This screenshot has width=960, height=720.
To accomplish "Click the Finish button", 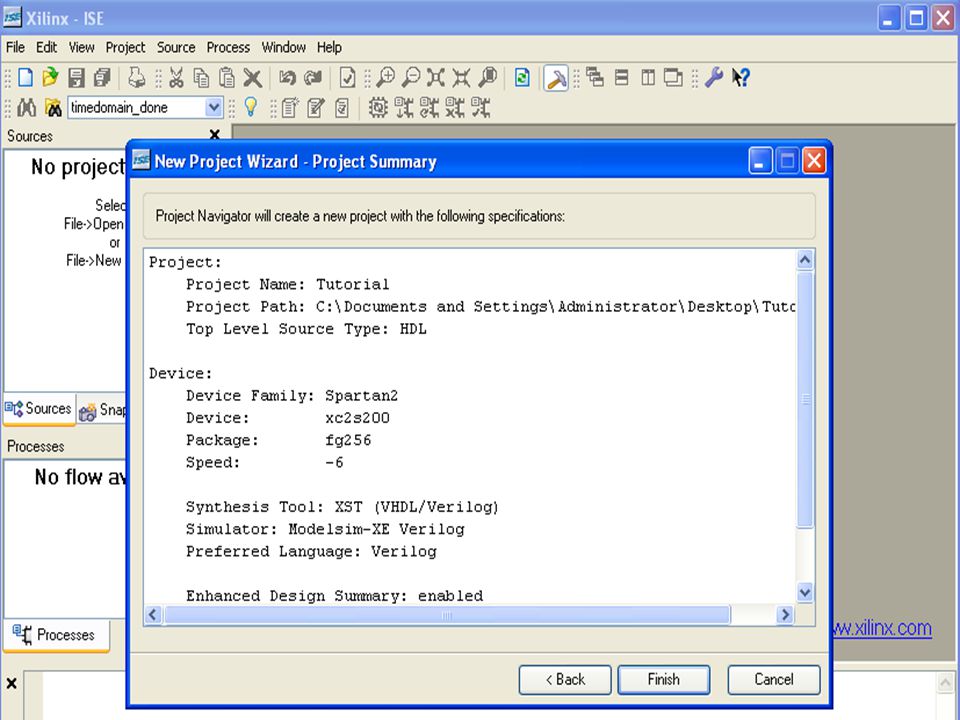I will (x=664, y=680).
